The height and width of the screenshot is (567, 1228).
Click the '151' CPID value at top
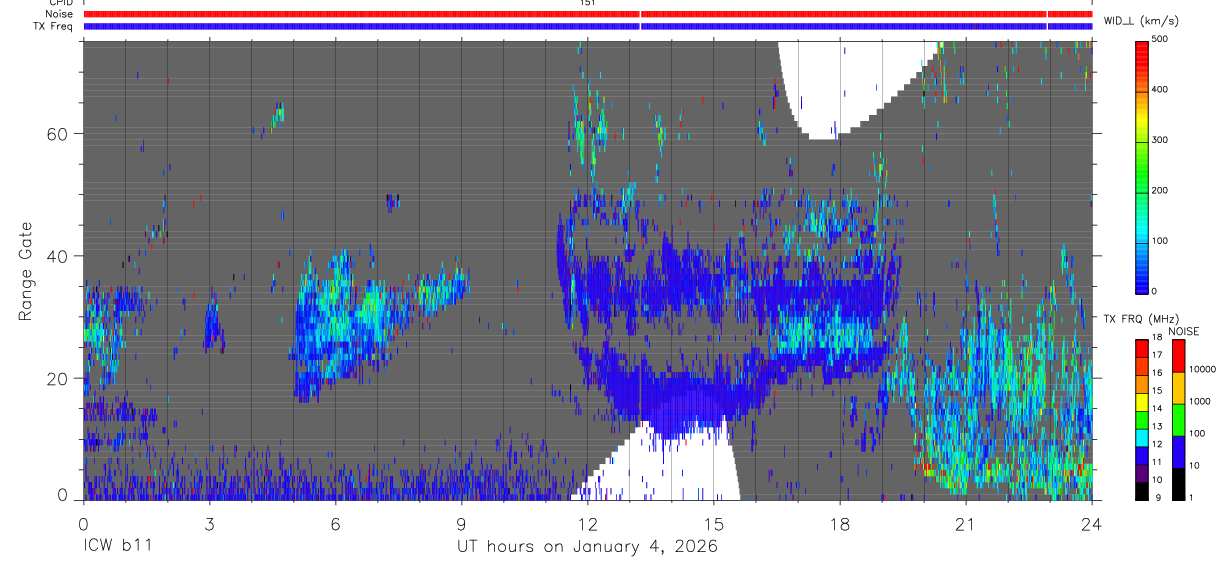[588, 3]
